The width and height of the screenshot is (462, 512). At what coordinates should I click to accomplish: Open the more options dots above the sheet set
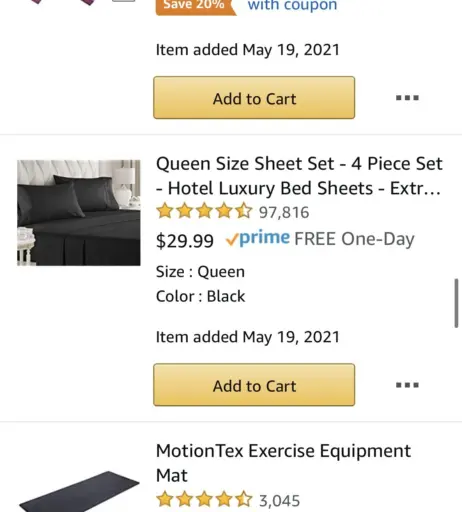(x=407, y=98)
